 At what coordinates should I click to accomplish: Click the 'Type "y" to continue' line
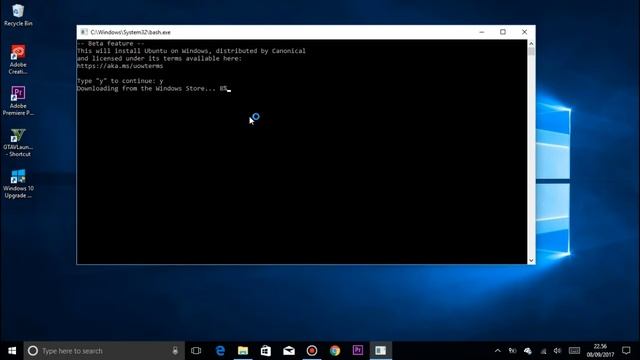(x=120, y=81)
